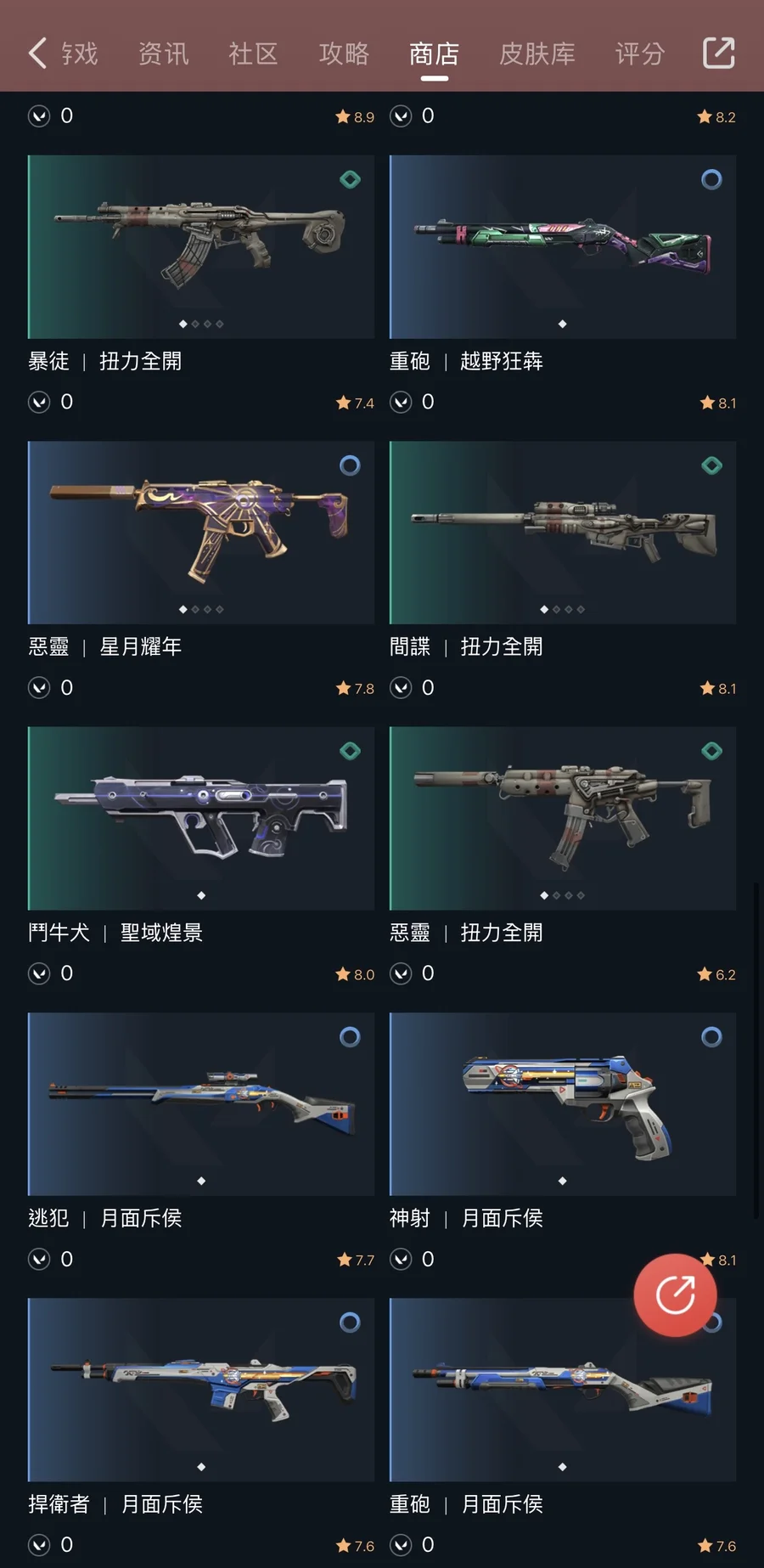
Task: Open 逃犯 月面斥侯 skin image
Action: click(x=201, y=1103)
